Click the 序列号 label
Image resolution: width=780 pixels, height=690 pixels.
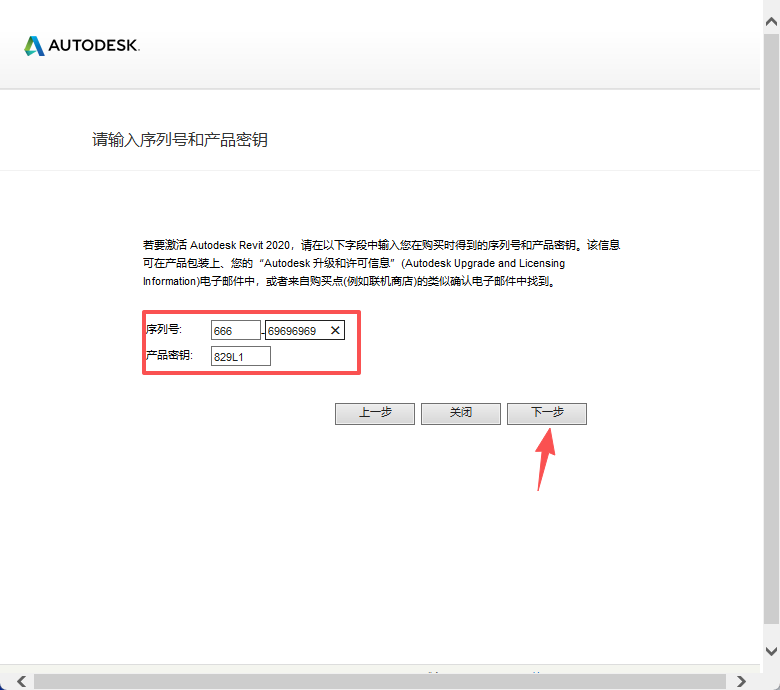coord(164,329)
